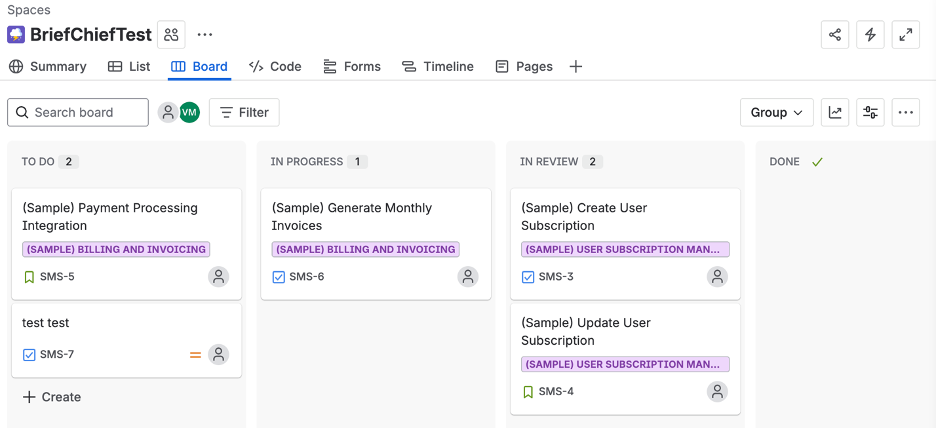Screen dimensions: 936x428
Task: Open the Generate Monthly Invoices card
Action: pyautogui.click(x=376, y=244)
